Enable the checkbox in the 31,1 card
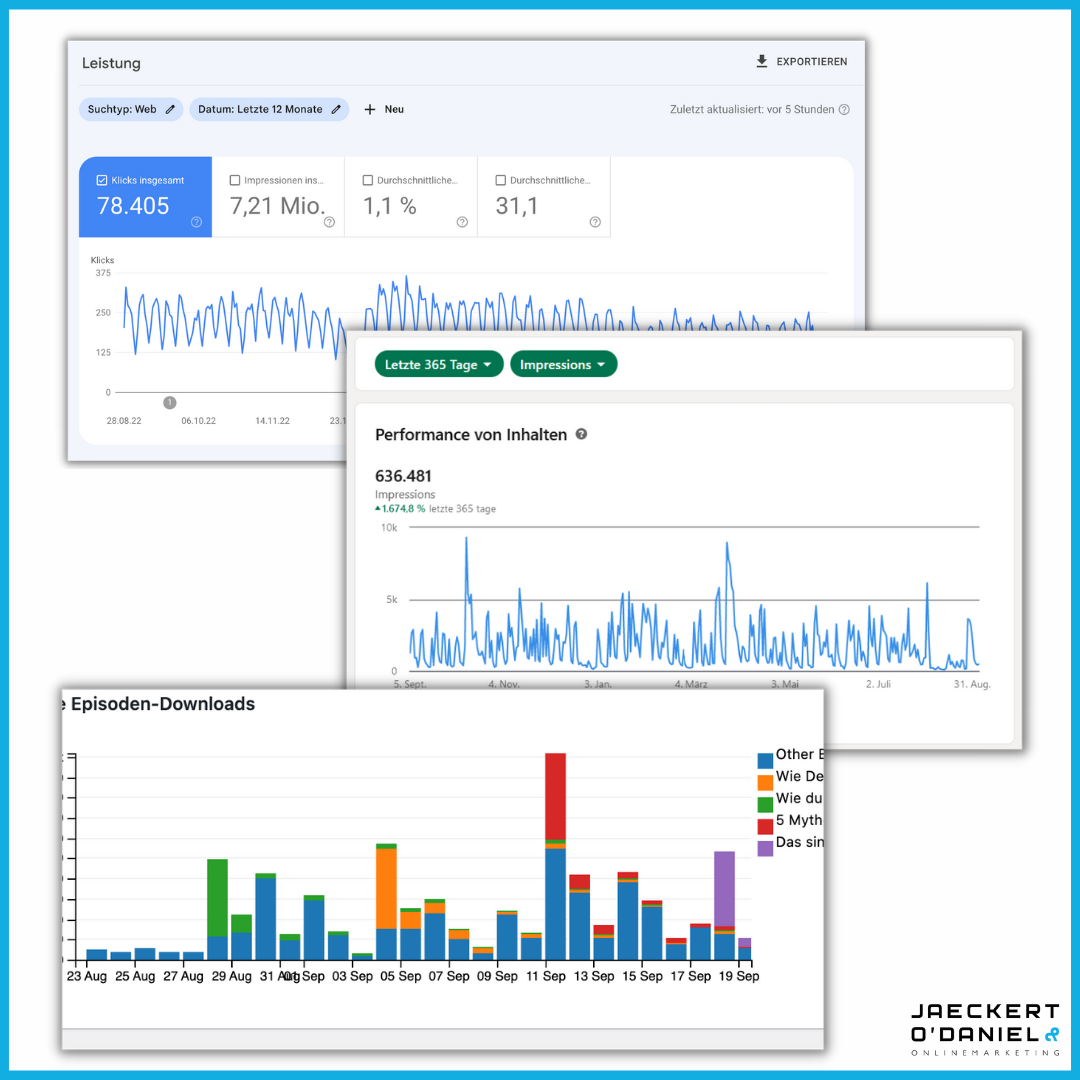1080x1080 pixels. pyautogui.click(x=501, y=180)
